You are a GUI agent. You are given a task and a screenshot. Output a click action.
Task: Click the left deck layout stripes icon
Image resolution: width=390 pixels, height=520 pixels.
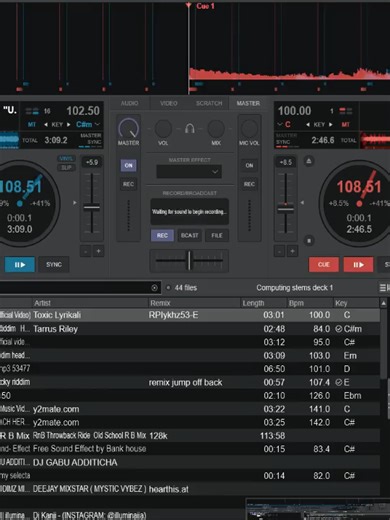pyautogui.click(x=32, y=111)
